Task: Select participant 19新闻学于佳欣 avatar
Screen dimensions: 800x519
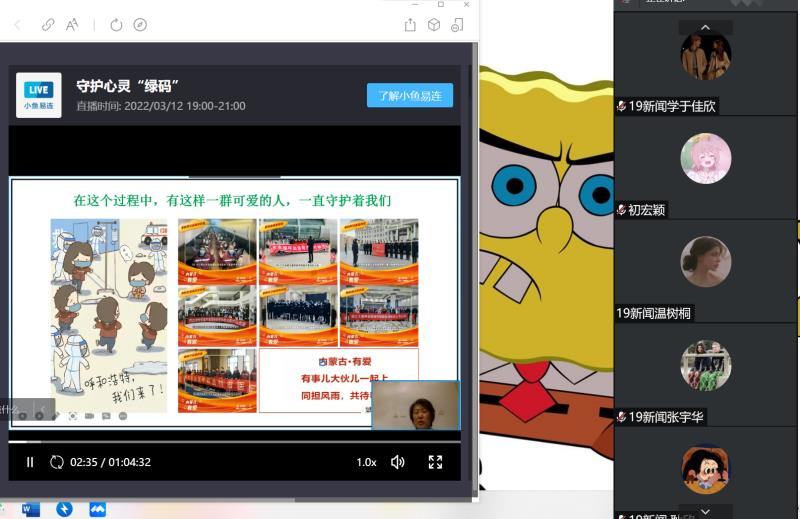Action: click(706, 56)
